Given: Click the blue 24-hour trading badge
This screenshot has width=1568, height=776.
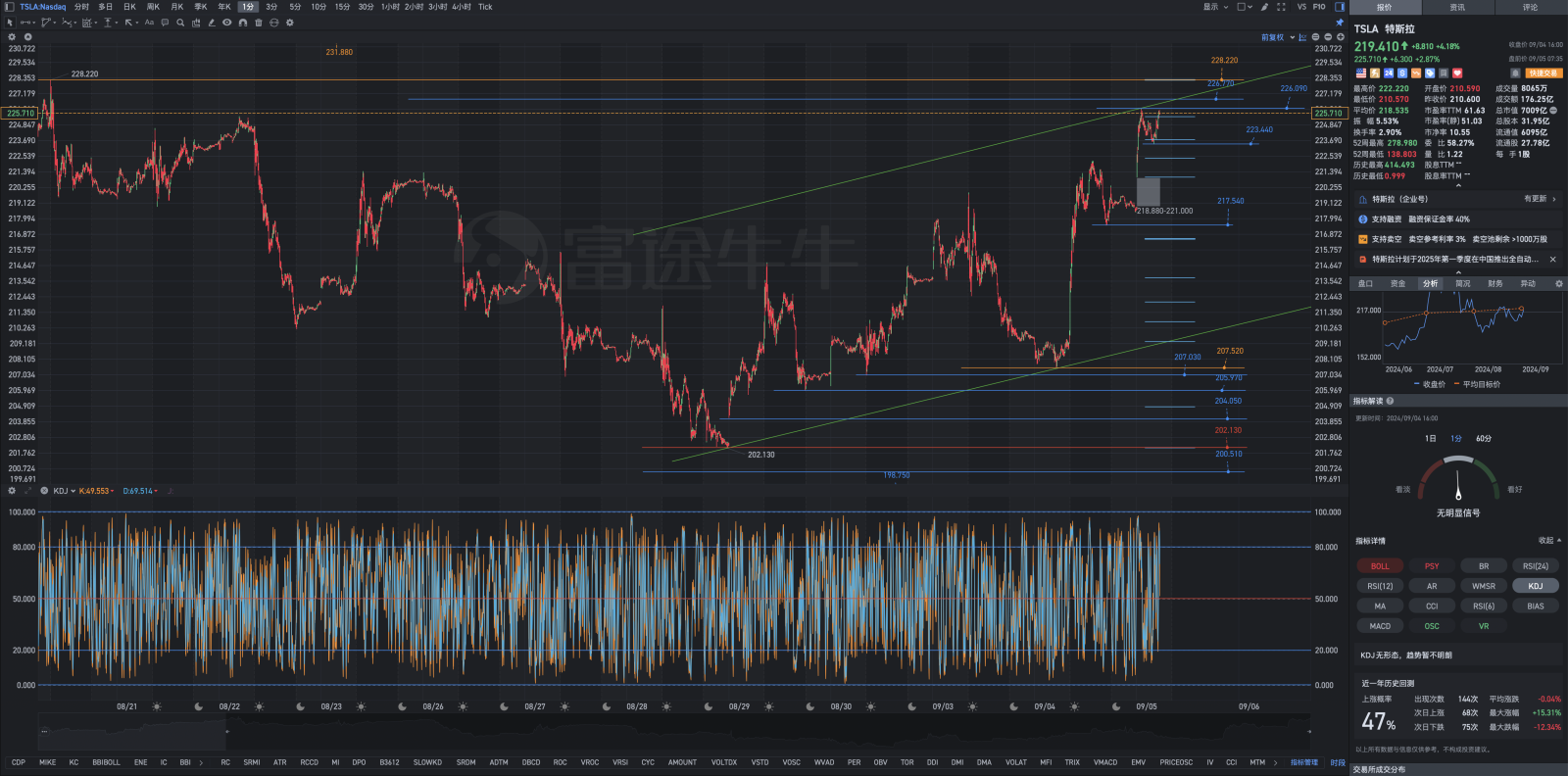Looking at the screenshot, I should [1389, 73].
